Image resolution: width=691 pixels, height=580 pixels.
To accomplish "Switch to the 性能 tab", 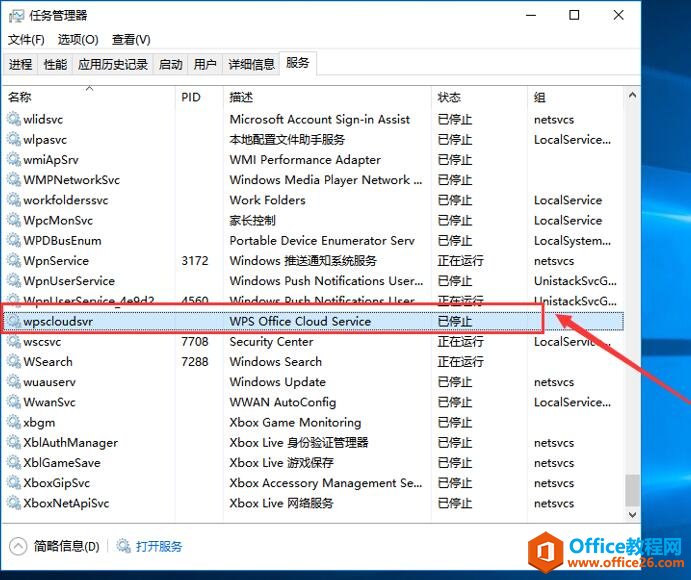I will pos(56,65).
